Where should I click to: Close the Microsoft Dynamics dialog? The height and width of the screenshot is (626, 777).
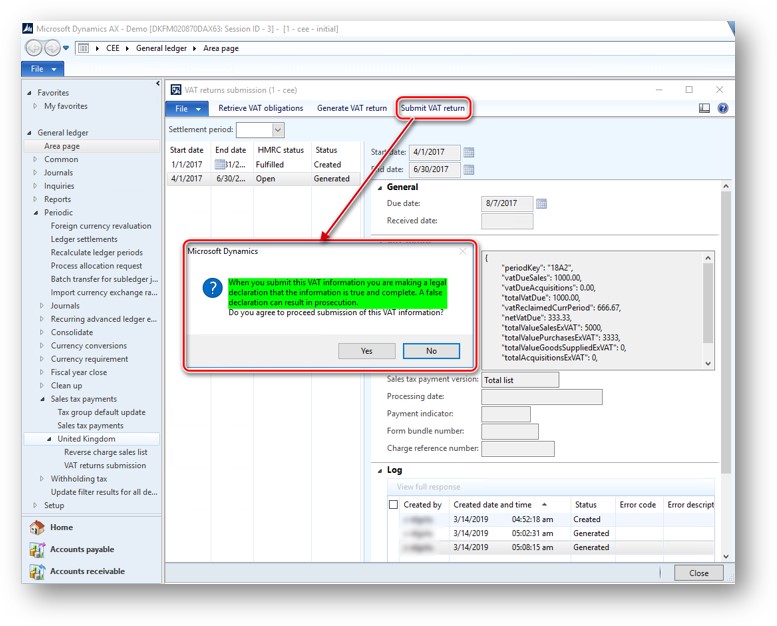coord(463,251)
